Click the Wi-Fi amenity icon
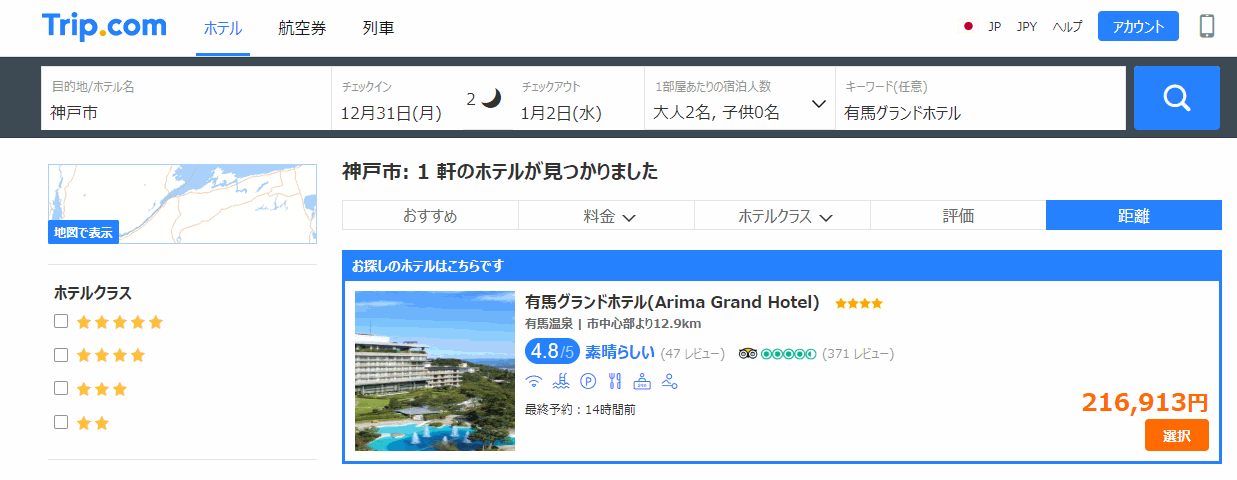This screenshot has width=1237, height=480. pos(534,381)
